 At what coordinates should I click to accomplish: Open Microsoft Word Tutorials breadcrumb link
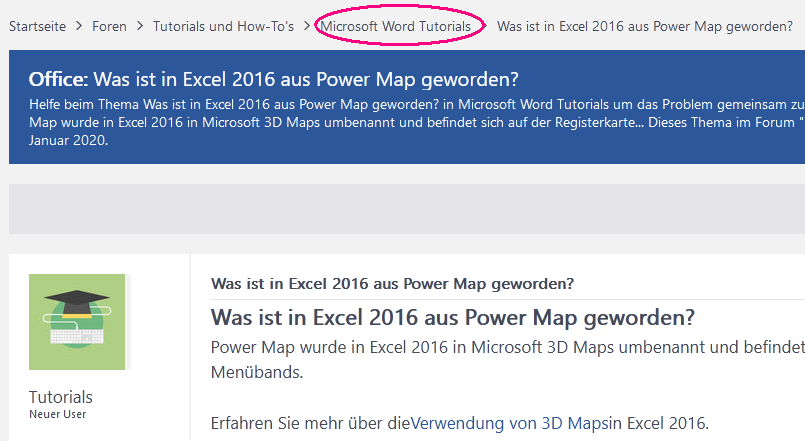396,26
